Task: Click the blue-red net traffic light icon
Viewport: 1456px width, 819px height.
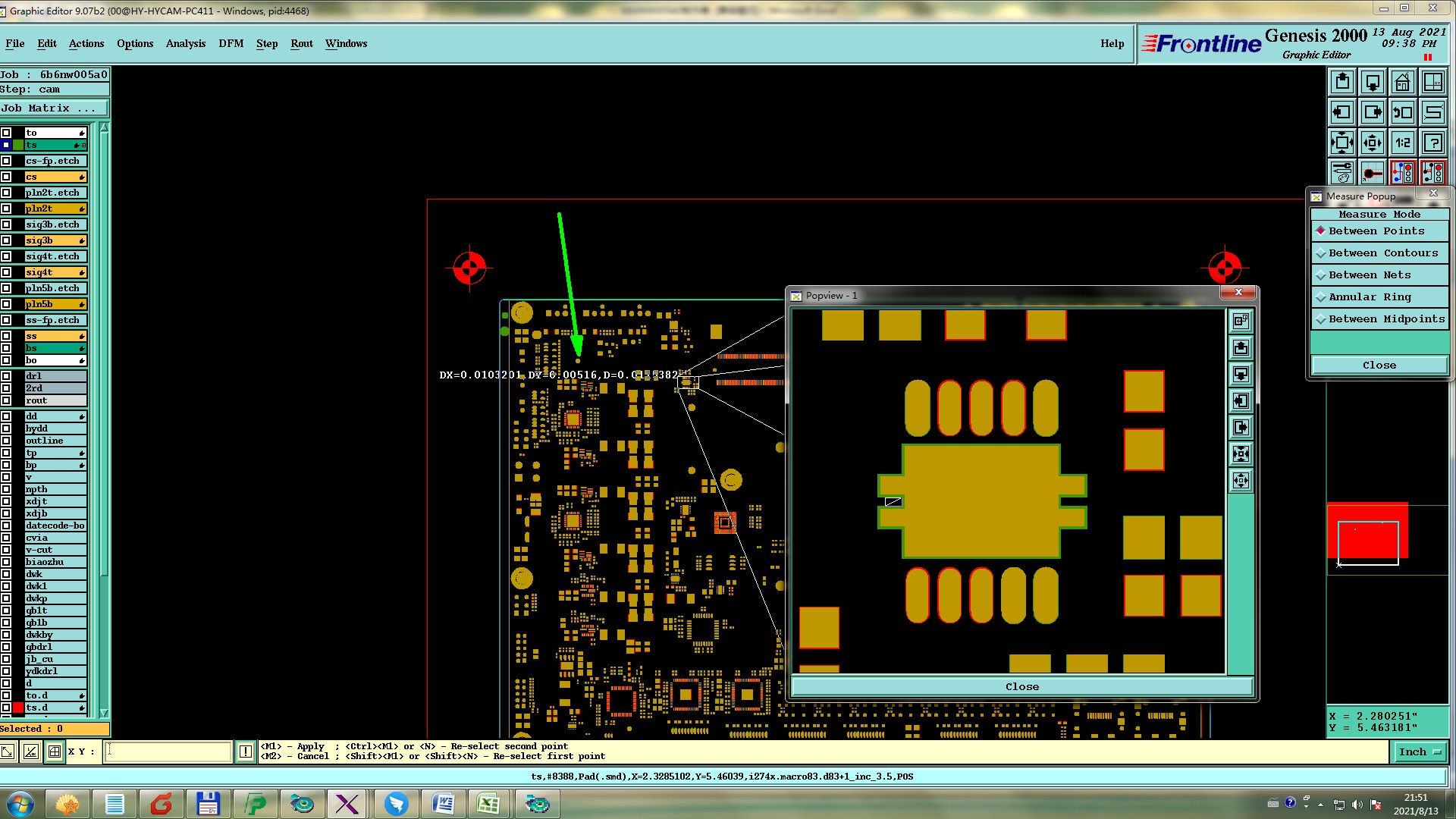Action: (x=1402, y=173)
